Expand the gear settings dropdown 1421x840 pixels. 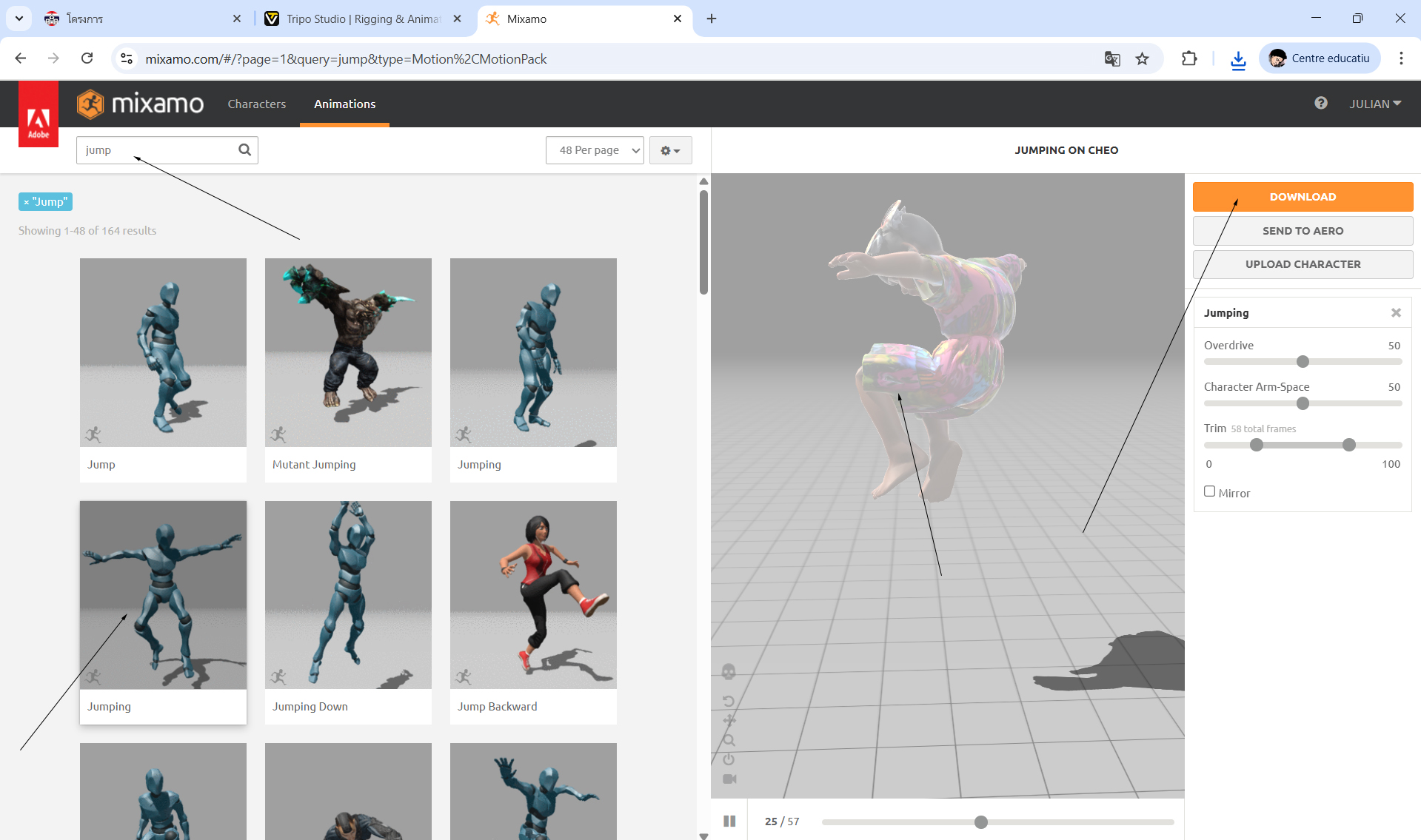[670, 150]
